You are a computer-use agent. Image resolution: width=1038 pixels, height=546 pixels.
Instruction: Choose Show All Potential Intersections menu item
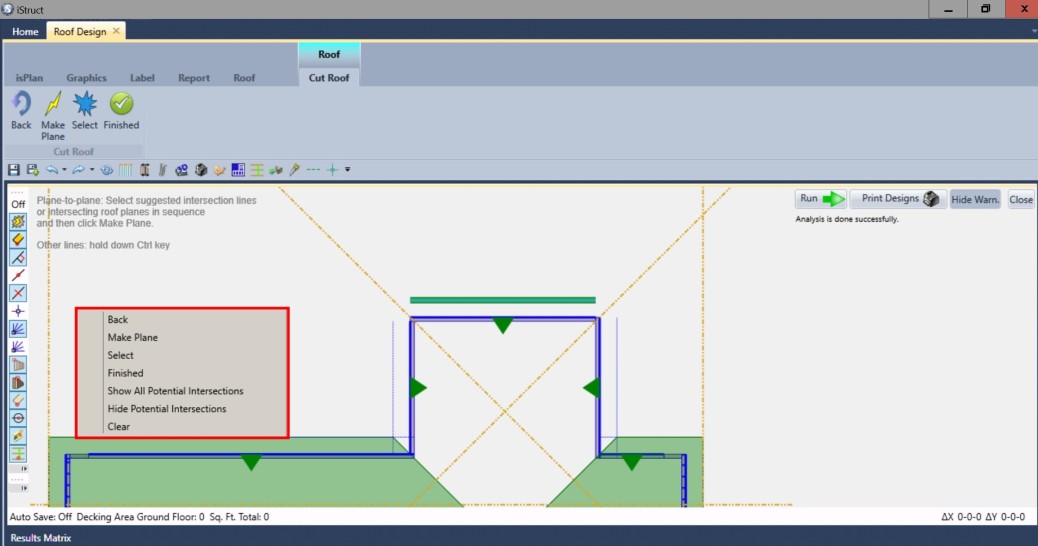coord(175,391)
